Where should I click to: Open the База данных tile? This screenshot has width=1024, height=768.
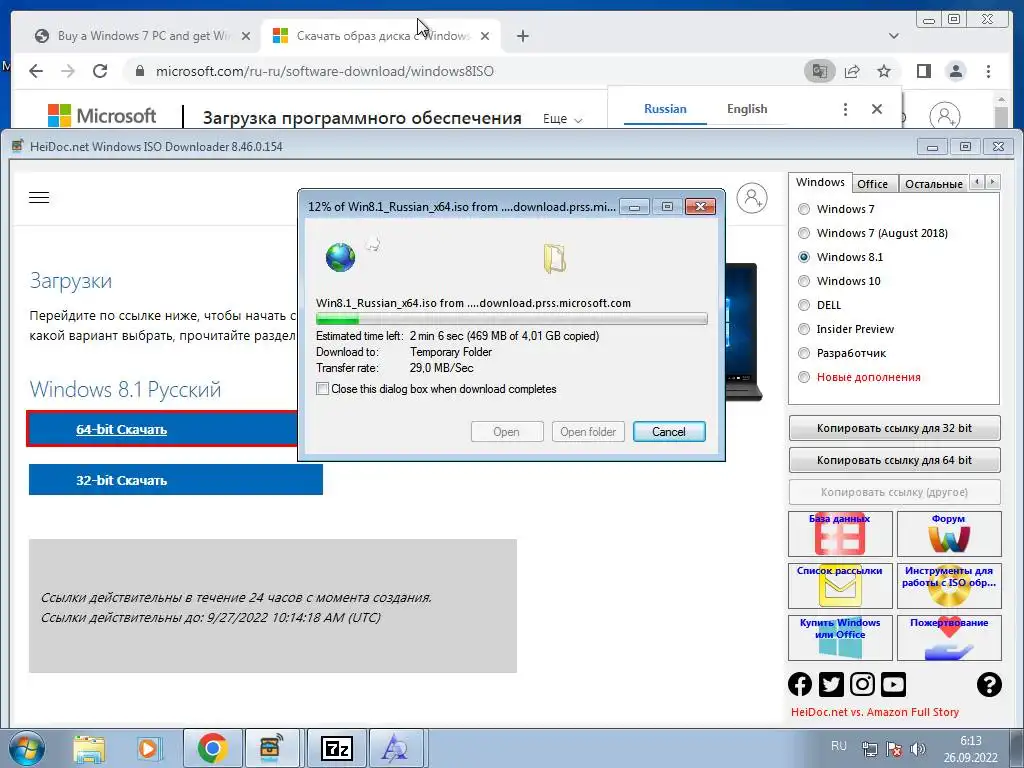[840, 534]
